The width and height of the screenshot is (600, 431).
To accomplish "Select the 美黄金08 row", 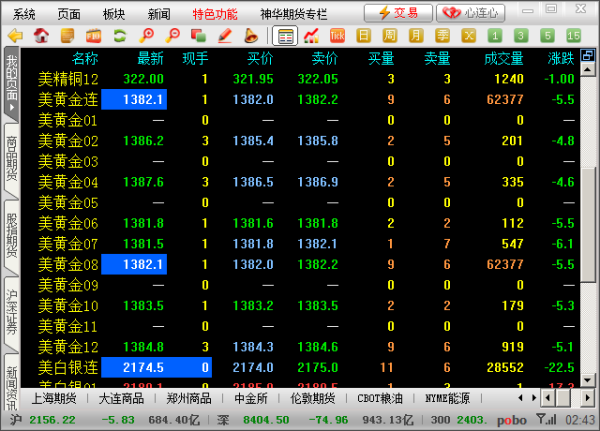I will coord(300,264).
